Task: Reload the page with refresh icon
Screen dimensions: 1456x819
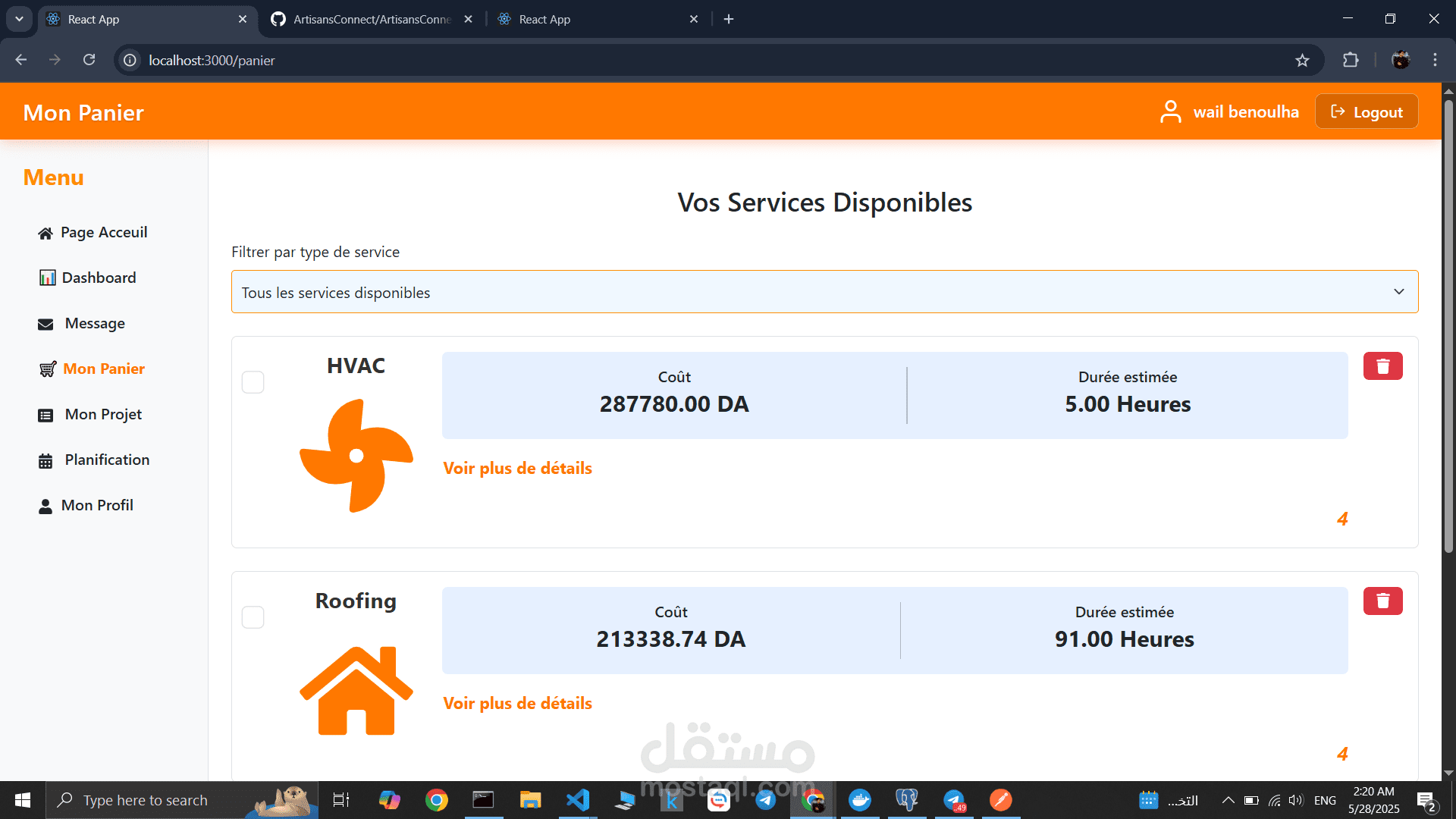Action: tap(89, 61)
